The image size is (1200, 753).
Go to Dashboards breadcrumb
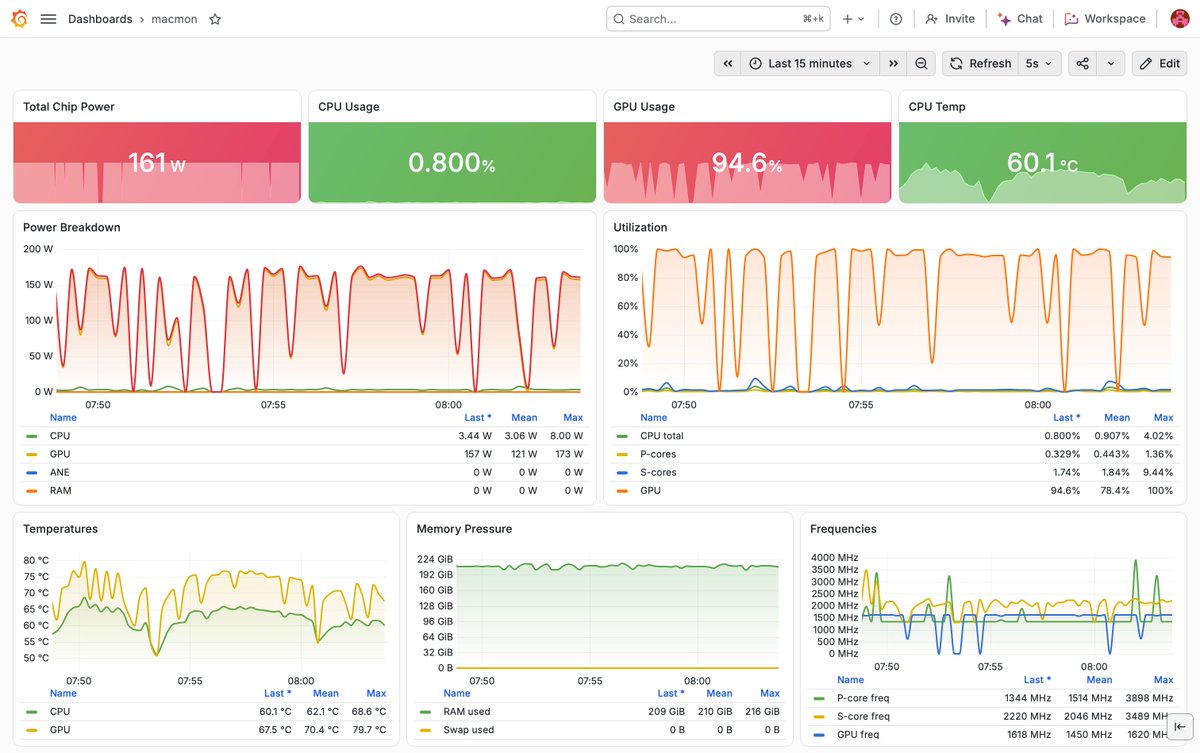pos(100,19)
